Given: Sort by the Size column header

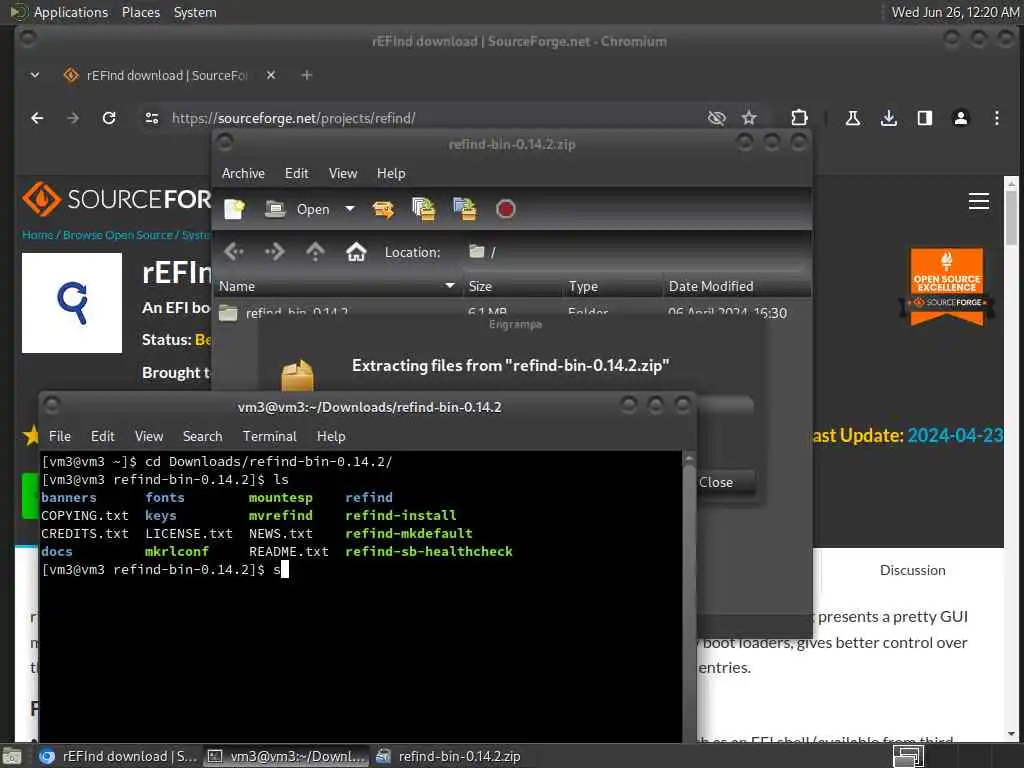Looking at the screenshot, I should pos(513,286).
